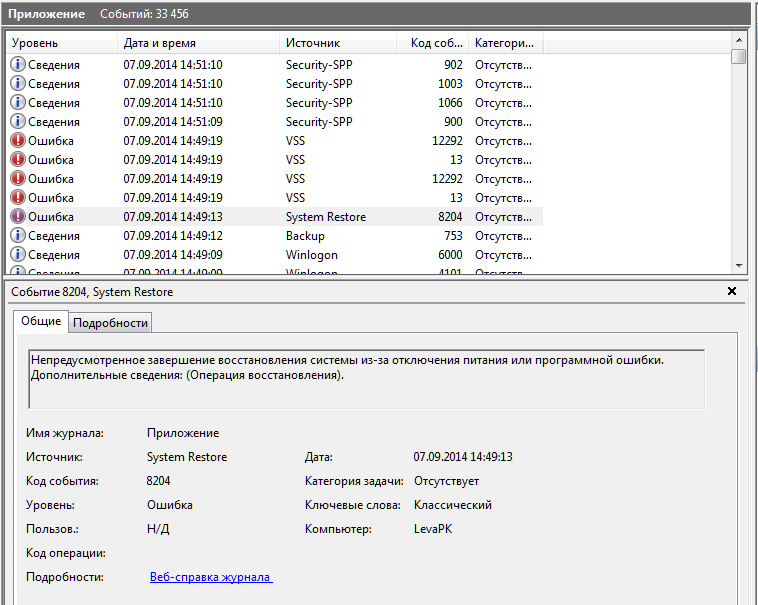Close the event 8204 details pane
The image size is (758, 605).
coord(731,291)
